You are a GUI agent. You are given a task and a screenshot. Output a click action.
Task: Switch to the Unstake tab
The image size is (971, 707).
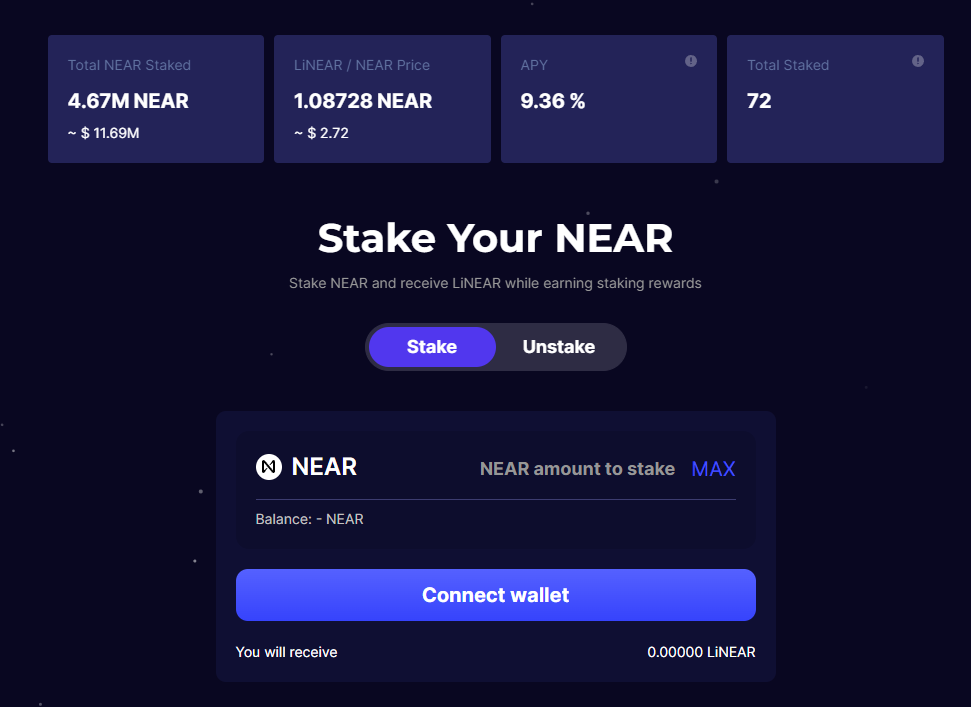pyautogui.click(x=559, y=347)
